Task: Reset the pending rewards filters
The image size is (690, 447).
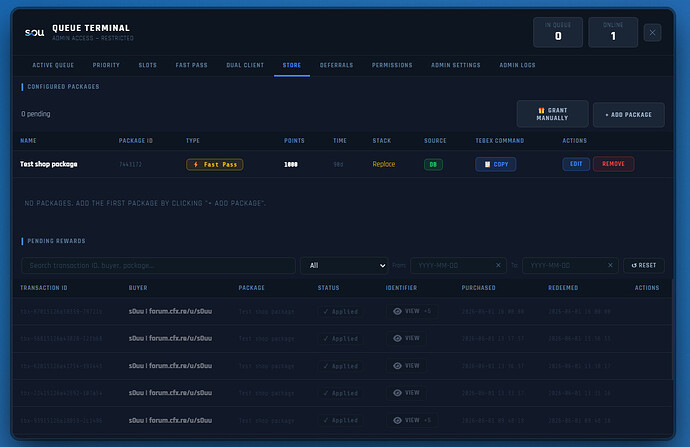Action: click(644, 265)
